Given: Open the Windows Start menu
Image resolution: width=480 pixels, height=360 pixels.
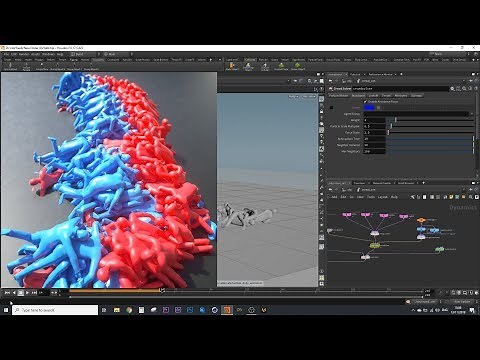Looking at the screenshot, I should (x=6, y=310).
